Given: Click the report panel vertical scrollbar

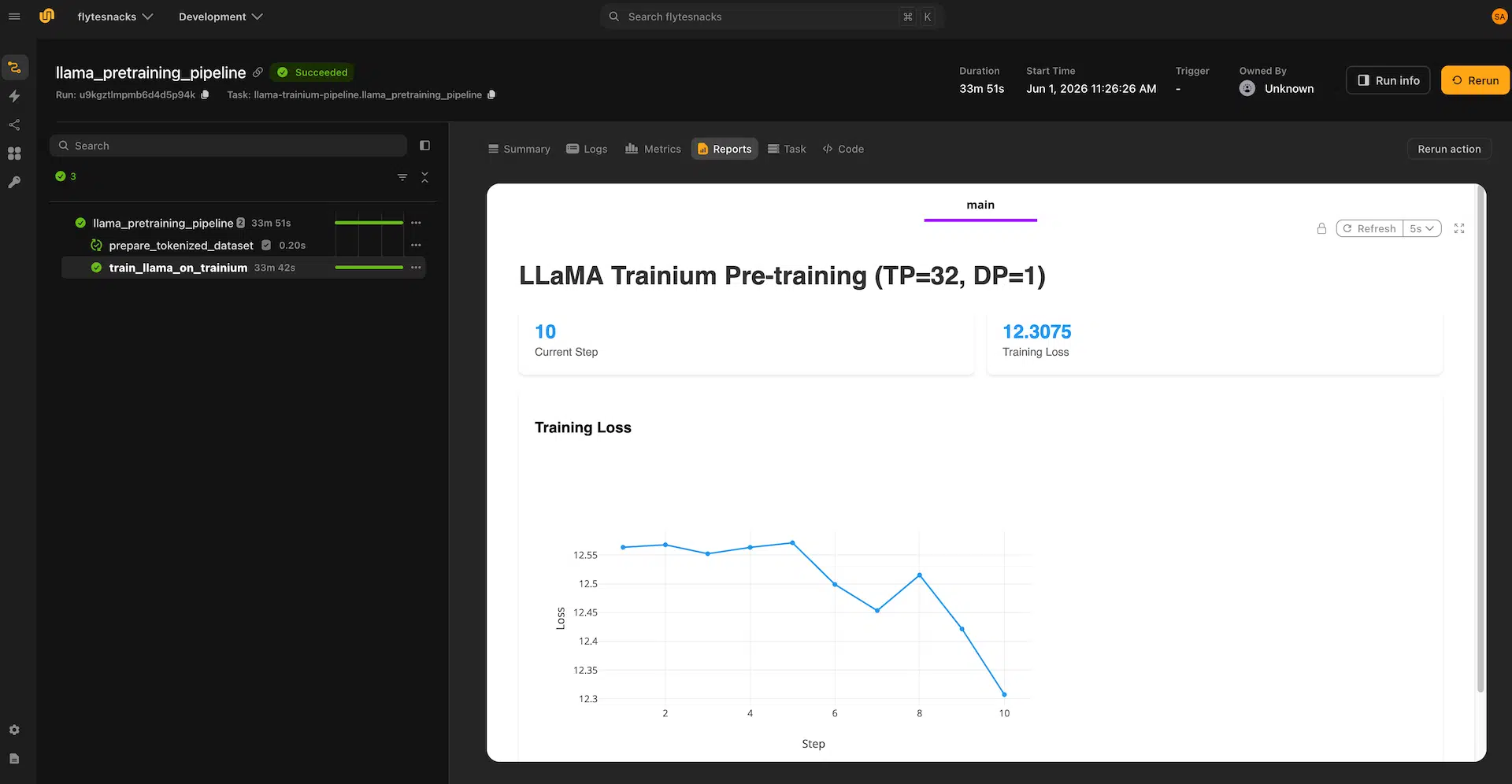Looking at the screenshot, I should pos(1480,441).
